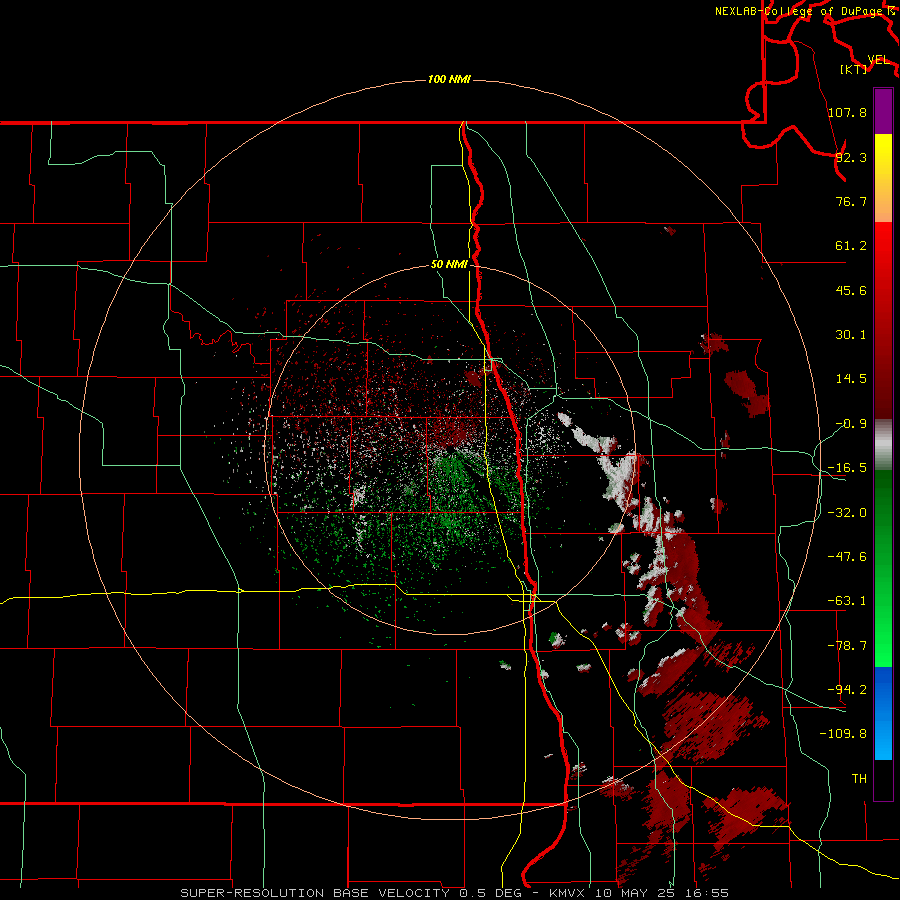Select the -94.2 scale value
Image resolution: width=900 pixels, height=900 pixels.
click(847, 690)
